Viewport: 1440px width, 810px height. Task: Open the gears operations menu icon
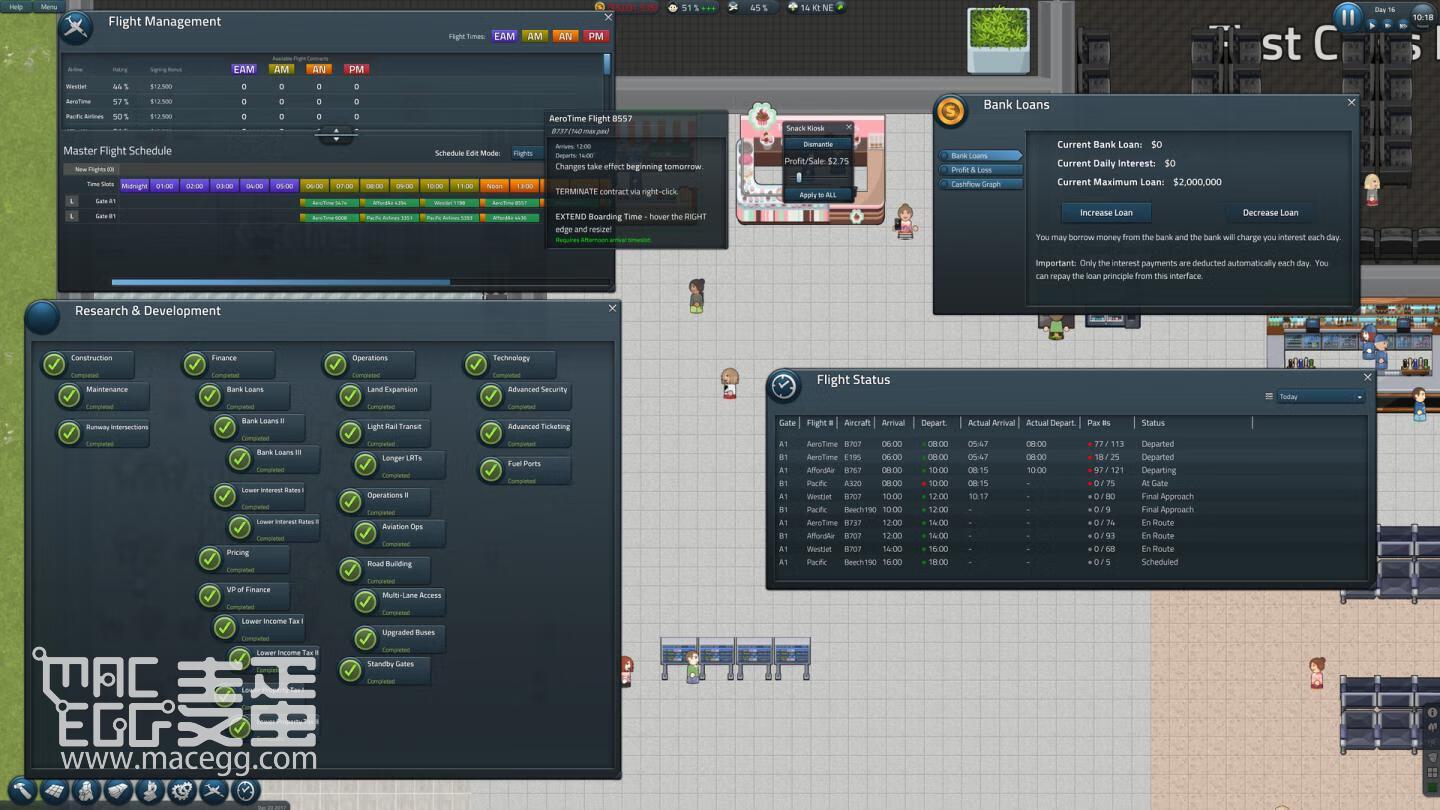[x=182, y=791]
